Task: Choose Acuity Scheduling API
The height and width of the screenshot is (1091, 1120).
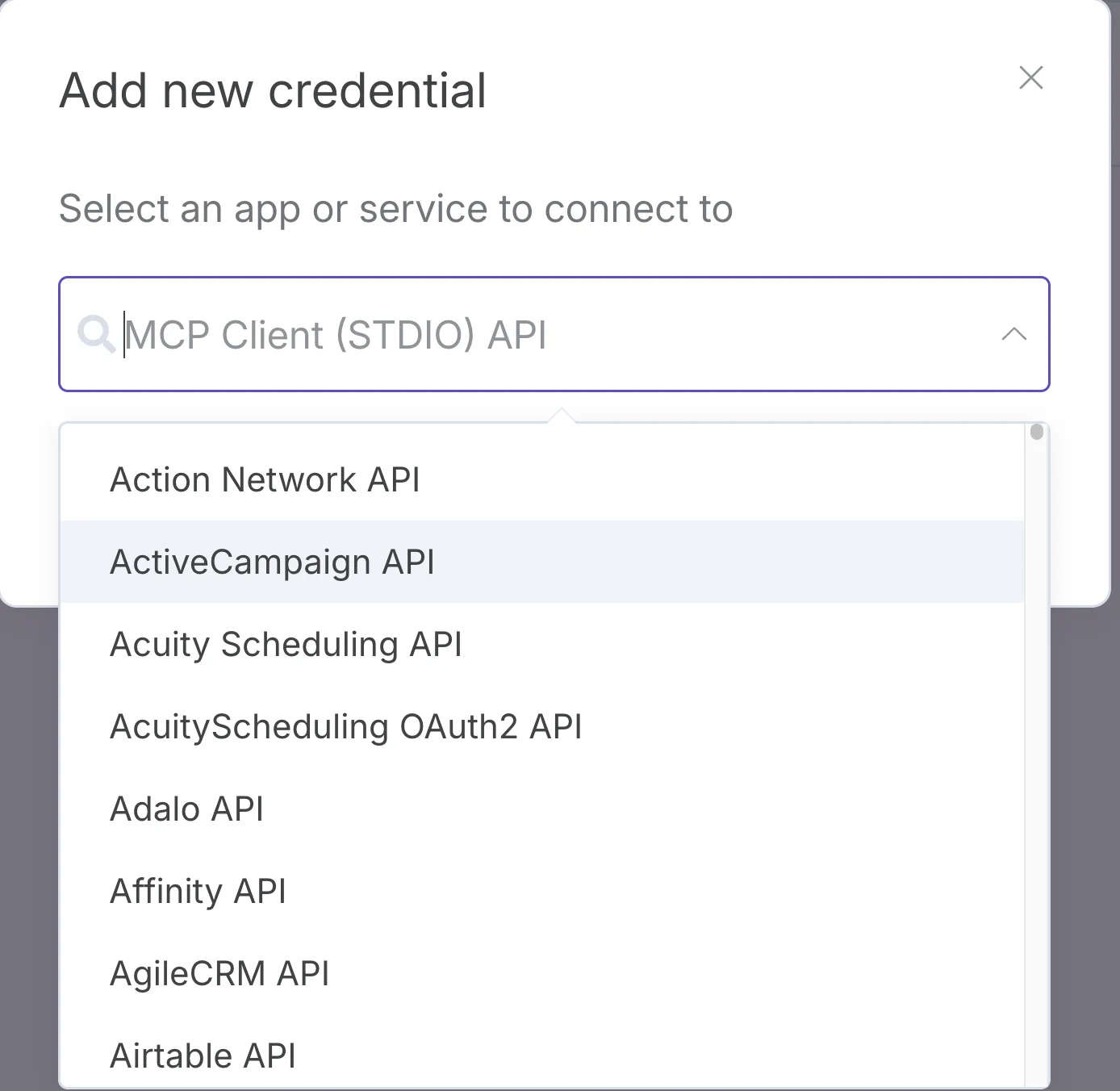Action: pos(286,644)
